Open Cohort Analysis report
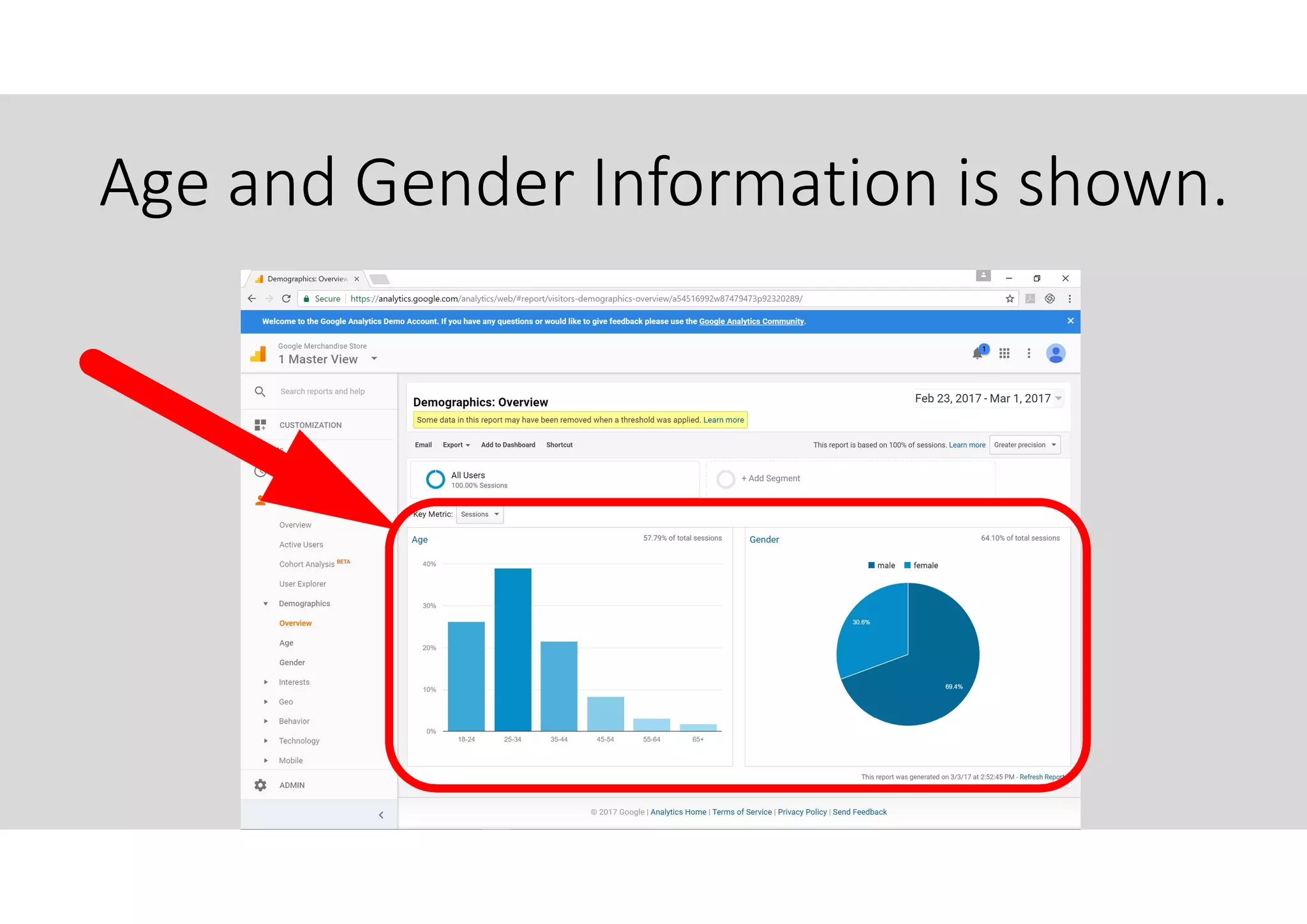 tap(307, 564)
